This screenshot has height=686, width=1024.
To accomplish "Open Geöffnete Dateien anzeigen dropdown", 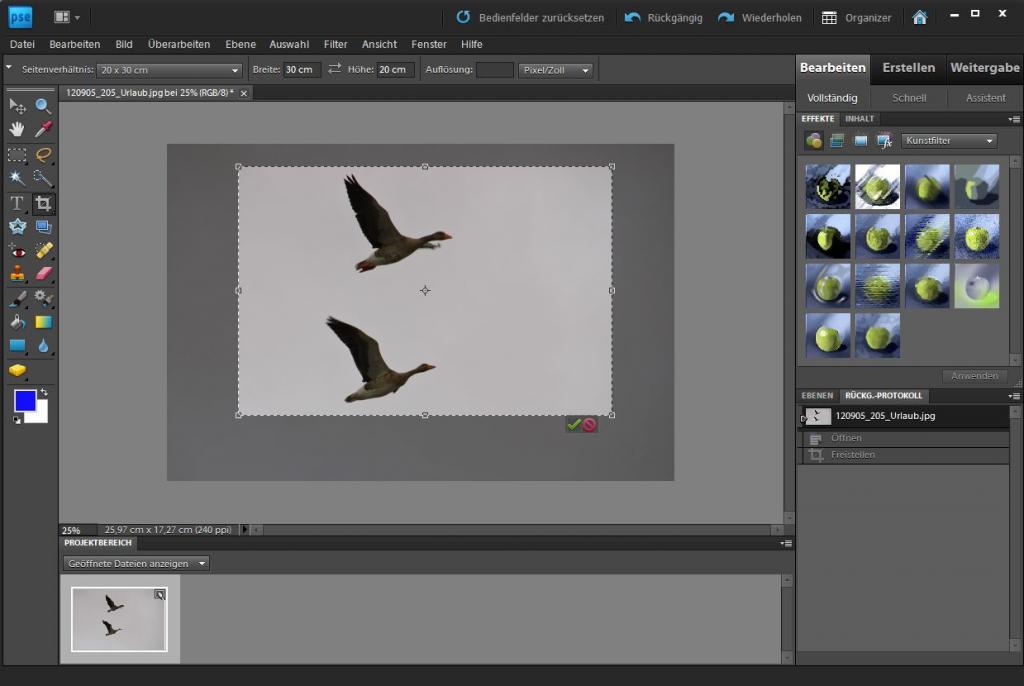I will pyautogui.click(x=136, y=563).
